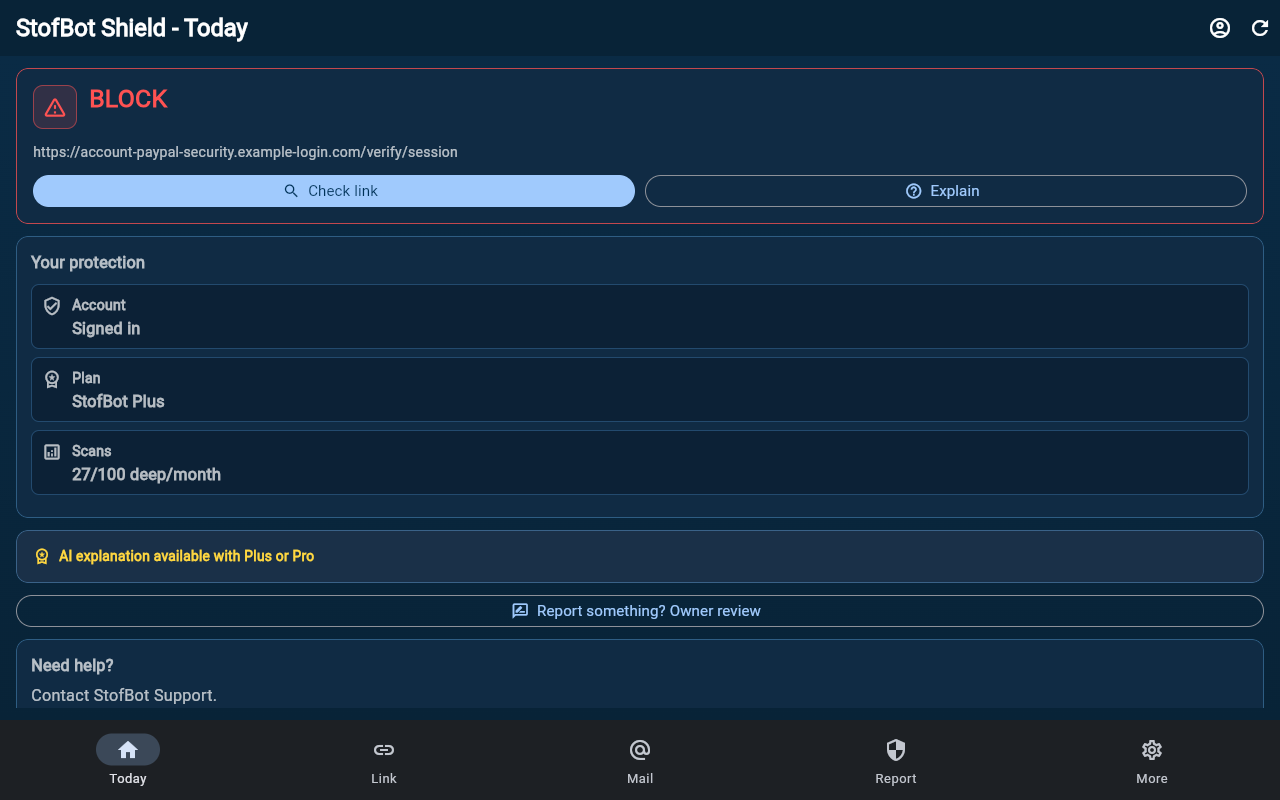Click the Your protection heading

click(88, 263)
